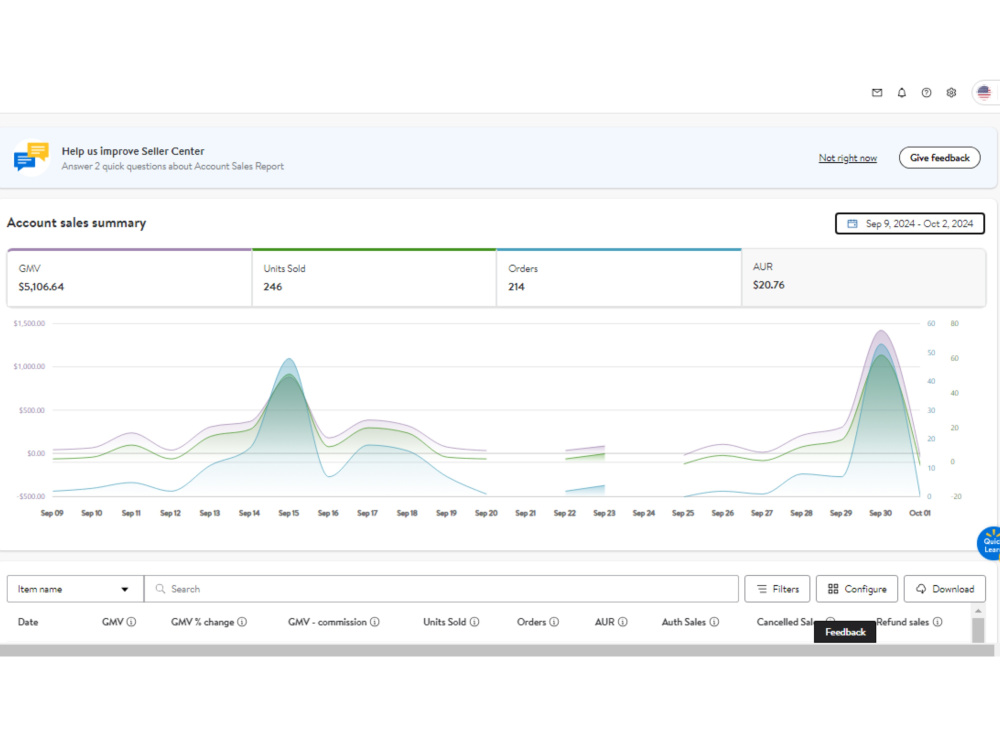Click the Sep 15 chart axis label
The width and height of the screenshot is (1000, 750).
pyautogui.click(x=288, y=513)
